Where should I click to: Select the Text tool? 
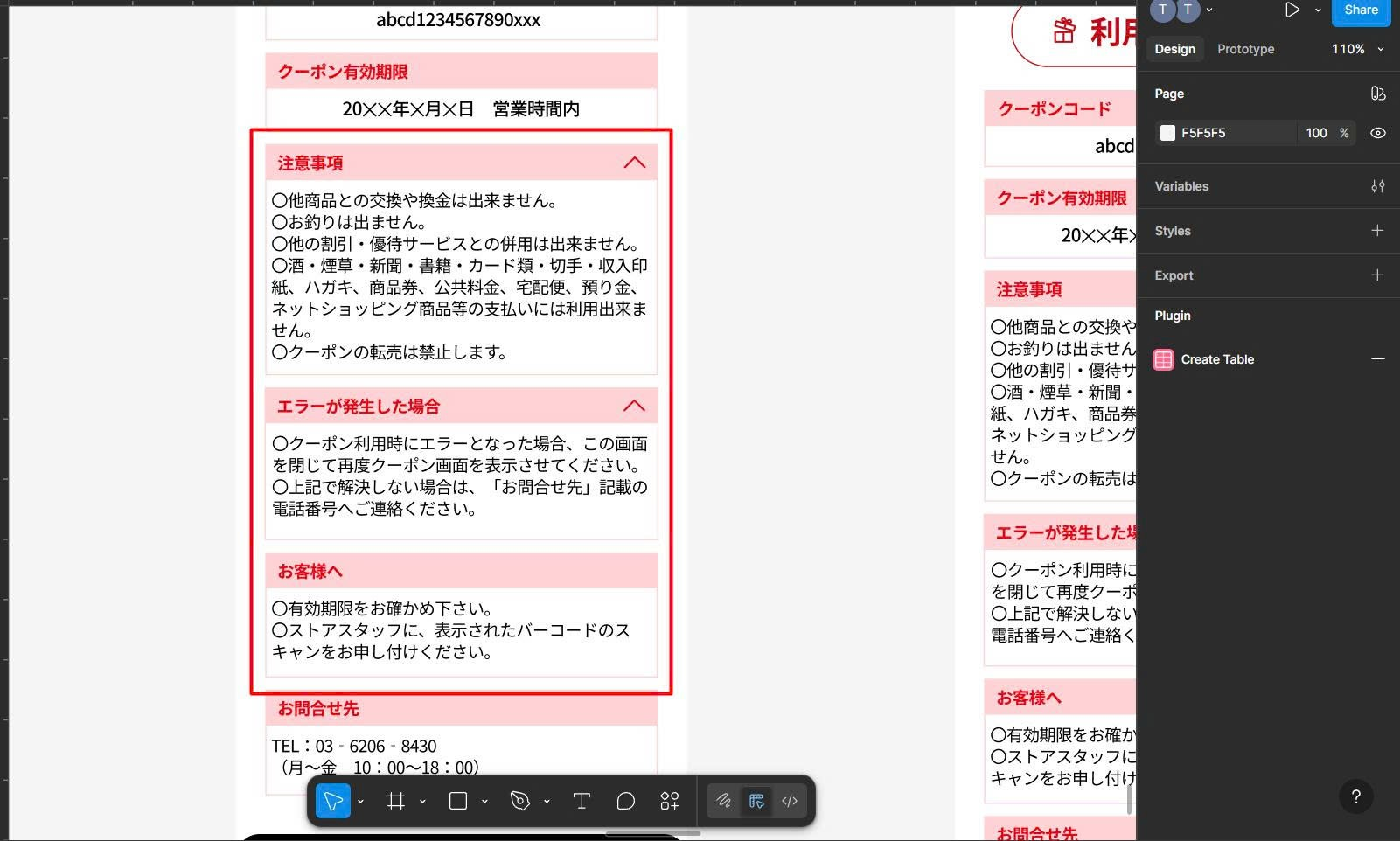[x=582, y=801]
